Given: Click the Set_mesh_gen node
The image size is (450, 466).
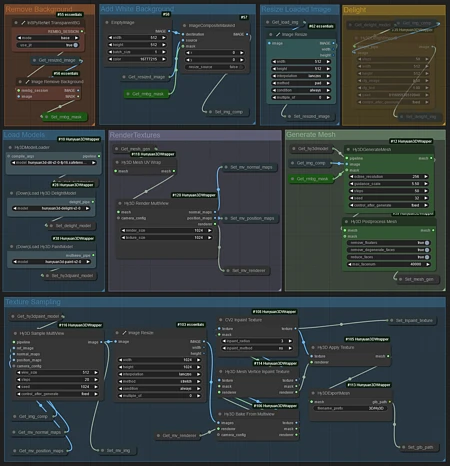Looking at the screenshot, I should 419,279.
